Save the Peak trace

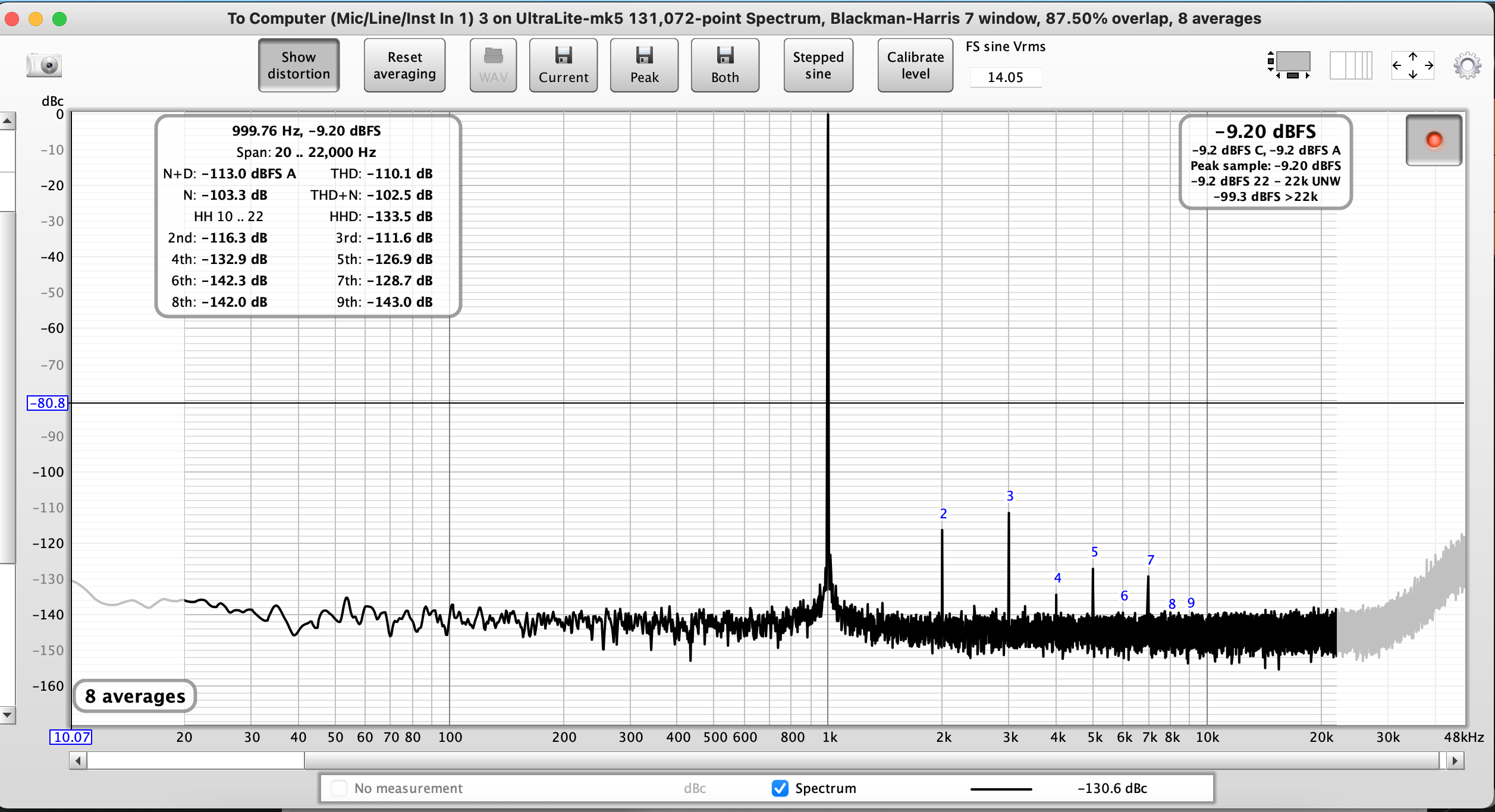point(644,65)
